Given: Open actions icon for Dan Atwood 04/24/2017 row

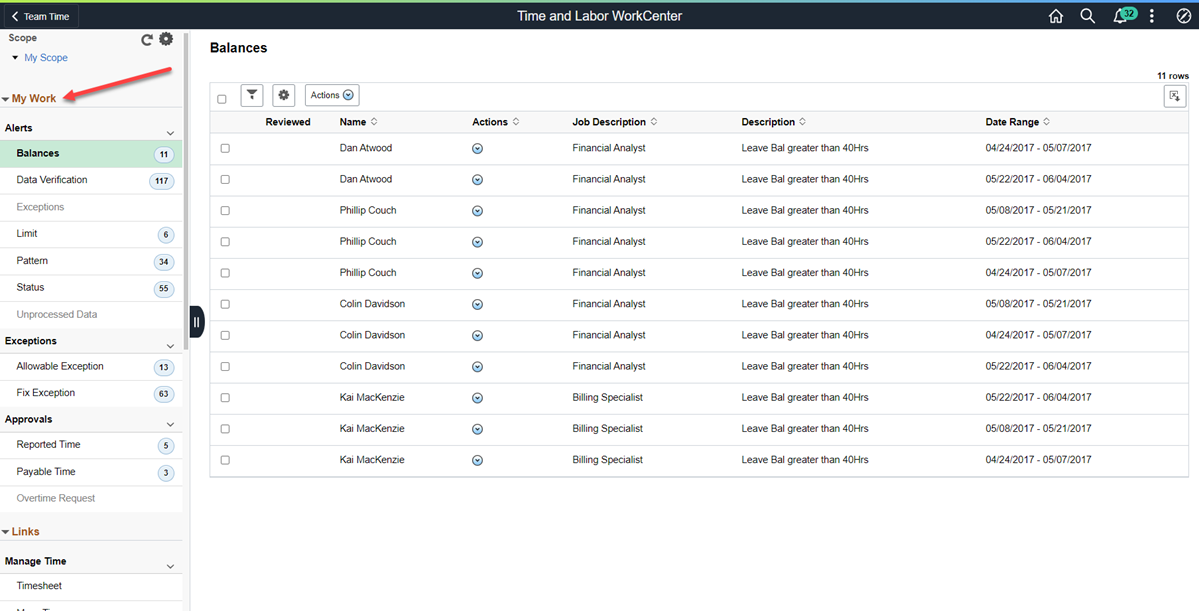Looking at the screenshot, I should (477, 148).
